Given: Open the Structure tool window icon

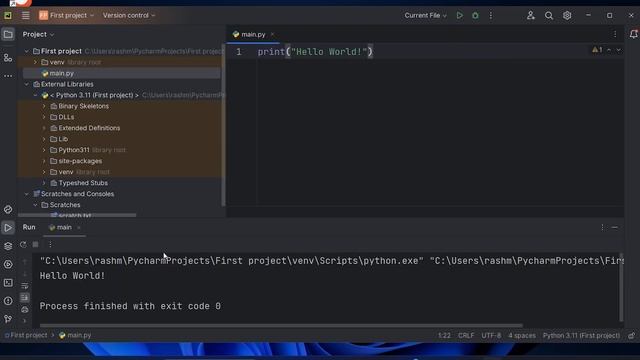Looking at the screenshot, I should pos(8,58).
